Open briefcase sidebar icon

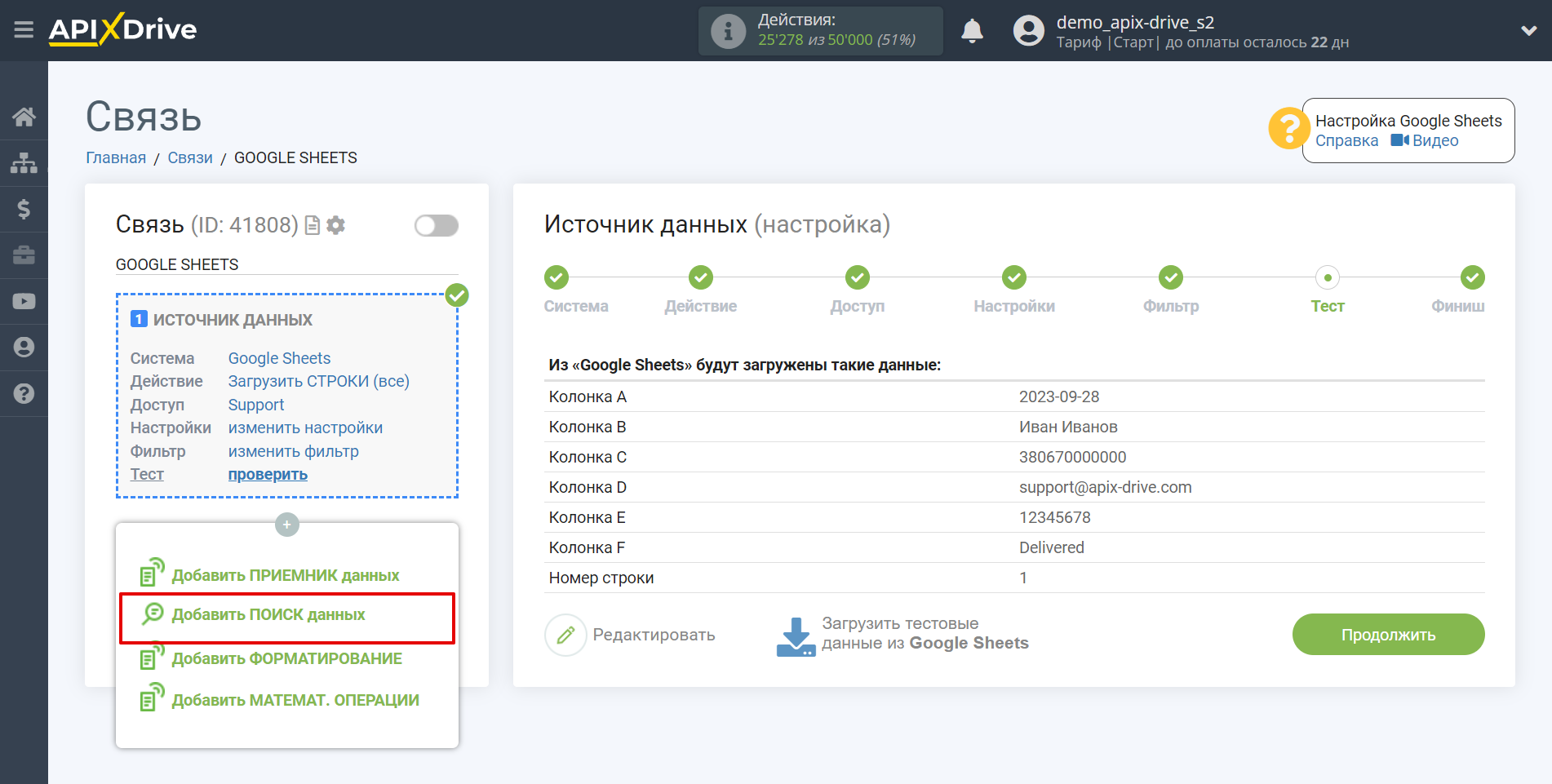[24, 255]
